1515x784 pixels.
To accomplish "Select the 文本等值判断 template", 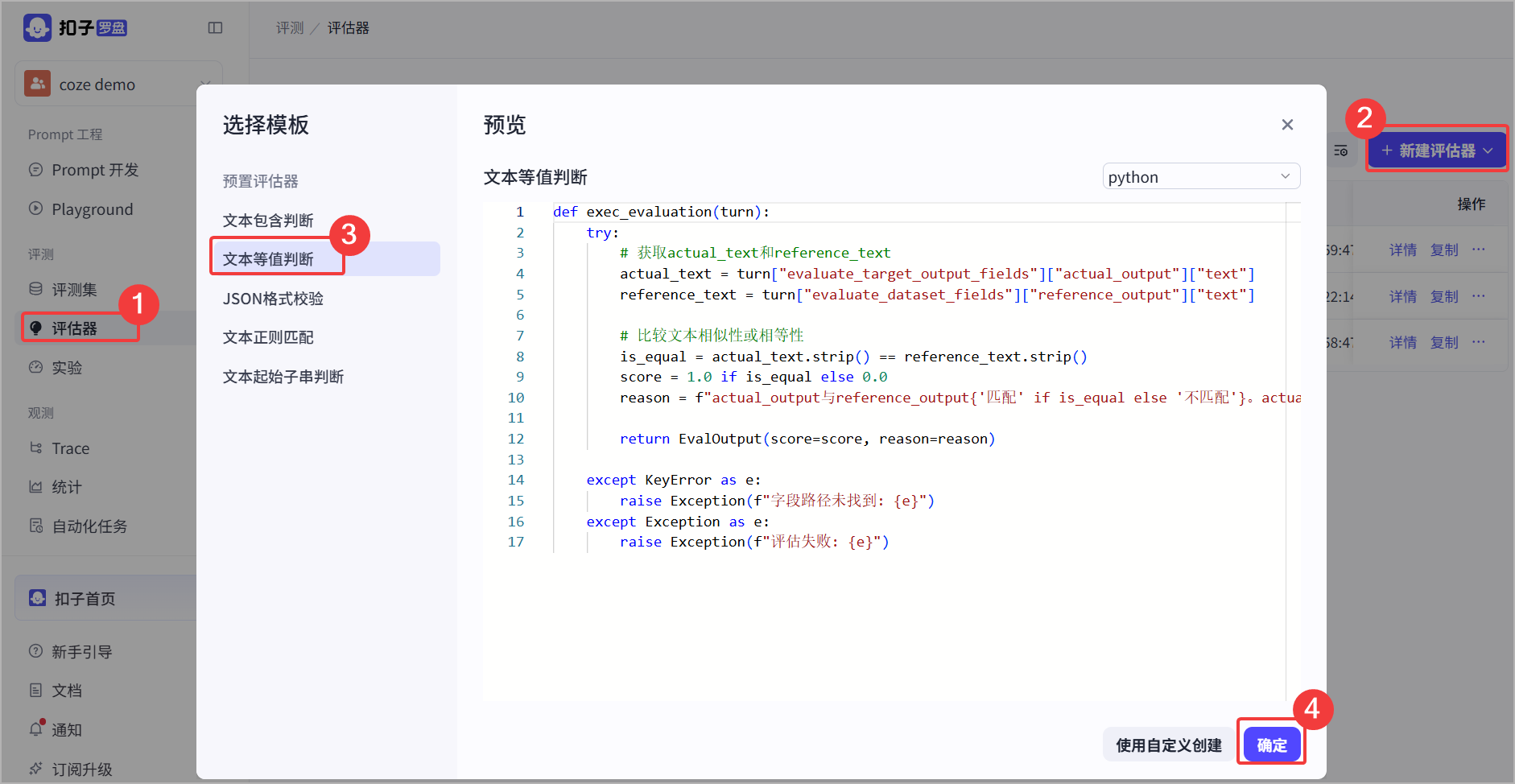I will [x=324, y=259].
